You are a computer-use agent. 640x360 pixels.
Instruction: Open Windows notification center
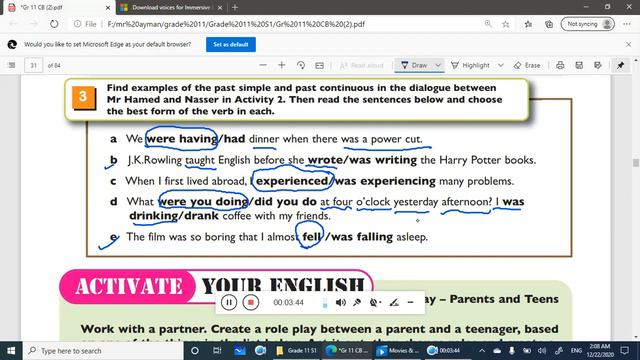(624, 351)
